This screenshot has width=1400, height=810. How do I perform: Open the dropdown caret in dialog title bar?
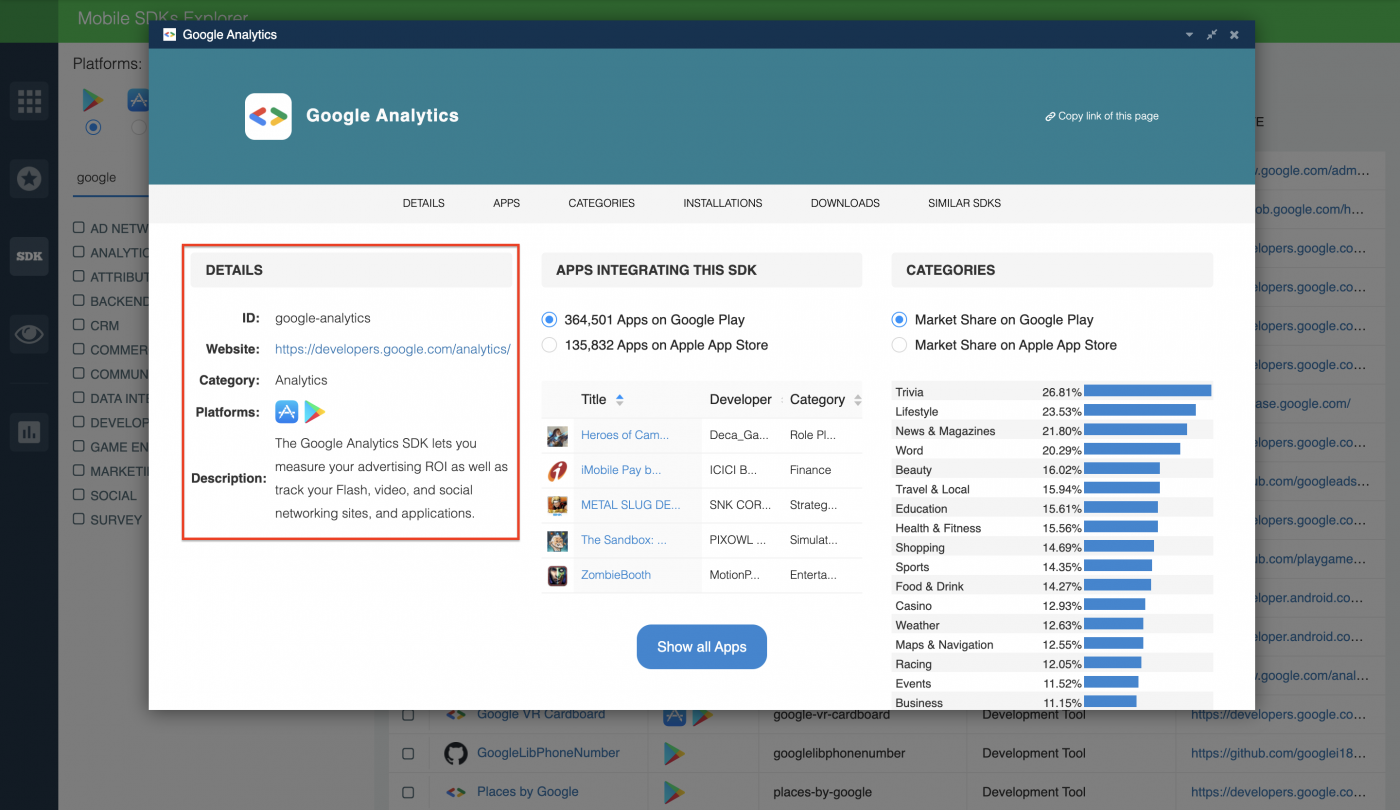point(1189,34)
